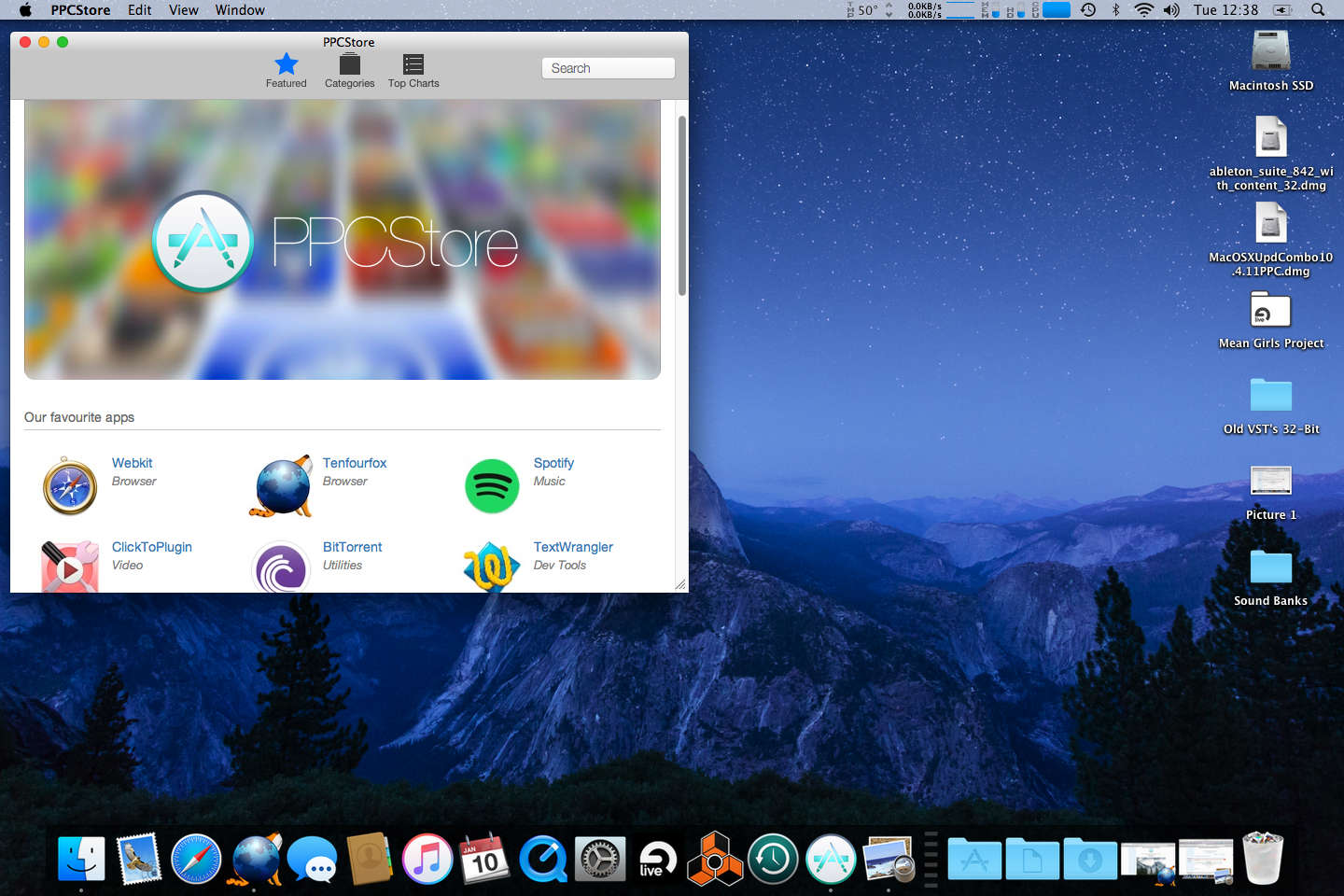Viewport: 1344px width, 896px height.
Task: Click the Bluetooth menu bar icon
Action: 1115,9
